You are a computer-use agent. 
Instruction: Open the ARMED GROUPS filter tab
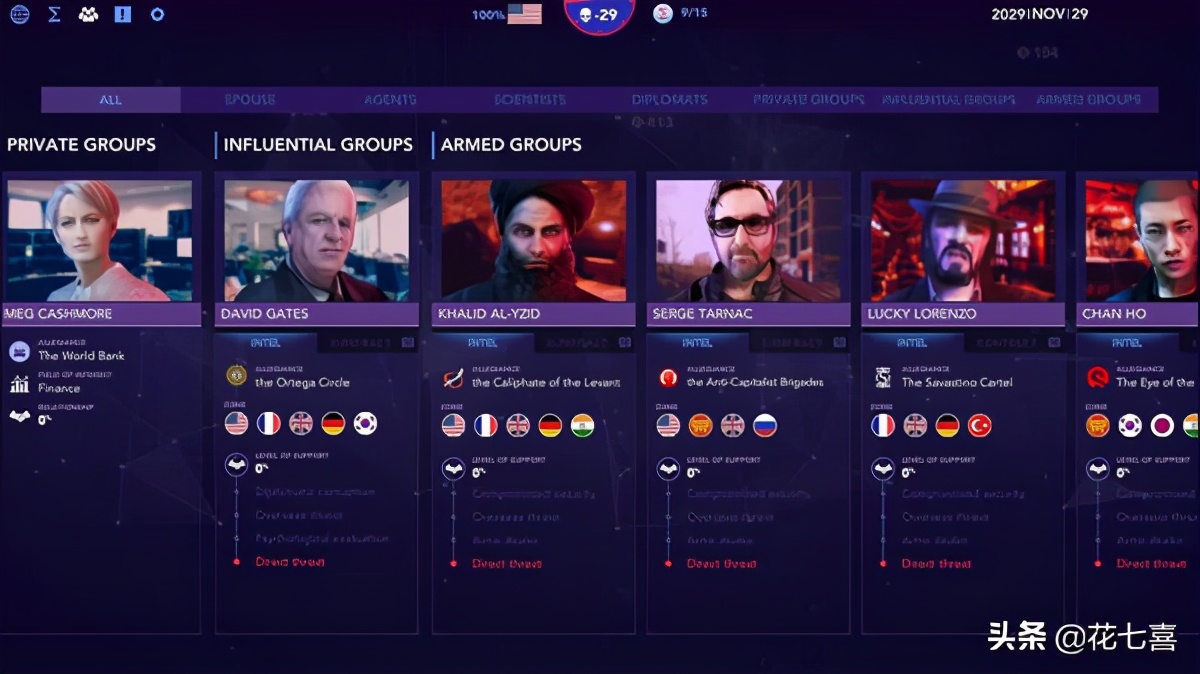(x=1088, y=100)
